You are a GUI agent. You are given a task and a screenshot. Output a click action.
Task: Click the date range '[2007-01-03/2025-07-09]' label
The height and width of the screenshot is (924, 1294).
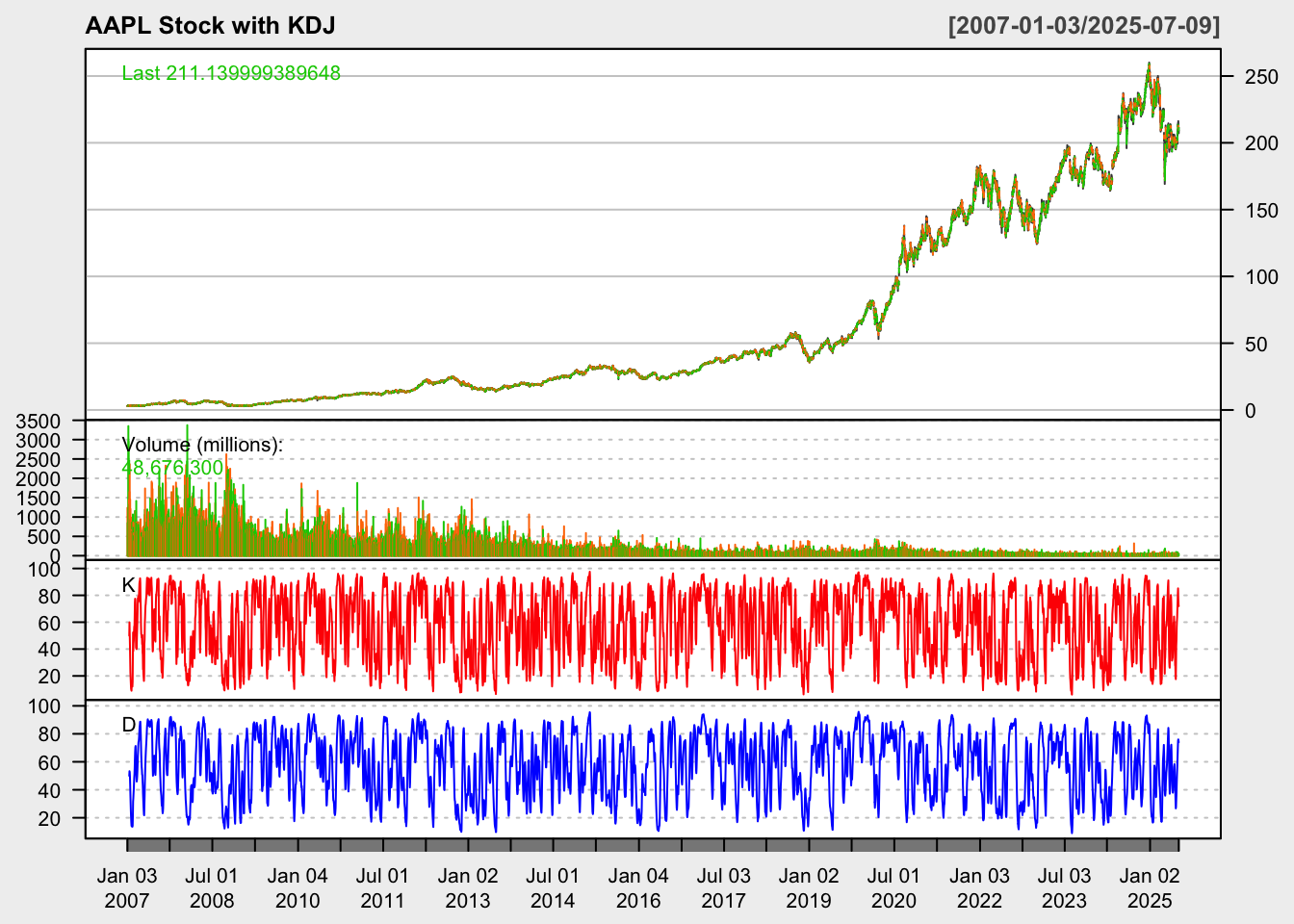tap(1084, 25)
